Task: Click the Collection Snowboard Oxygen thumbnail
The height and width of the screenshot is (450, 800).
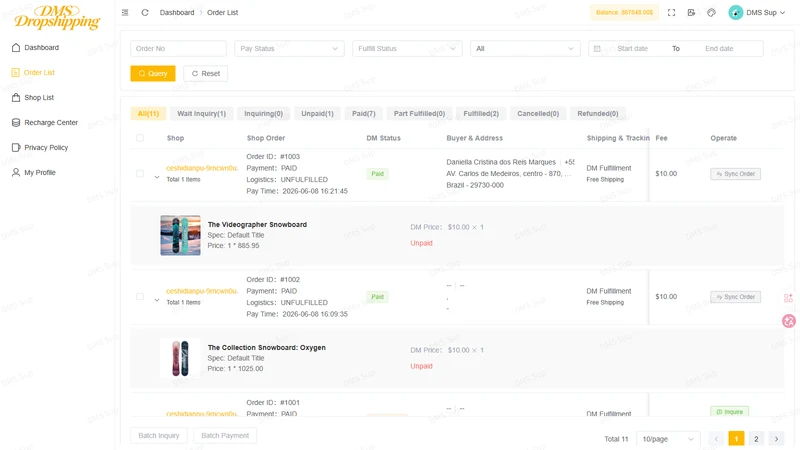Action: pos(180,358)
